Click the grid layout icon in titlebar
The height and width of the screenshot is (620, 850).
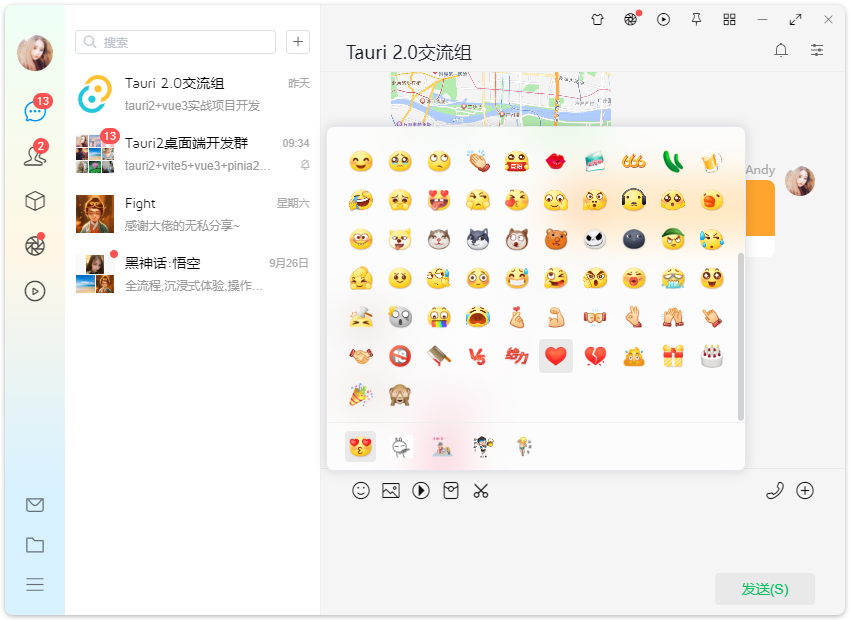[x=729, y=19]
